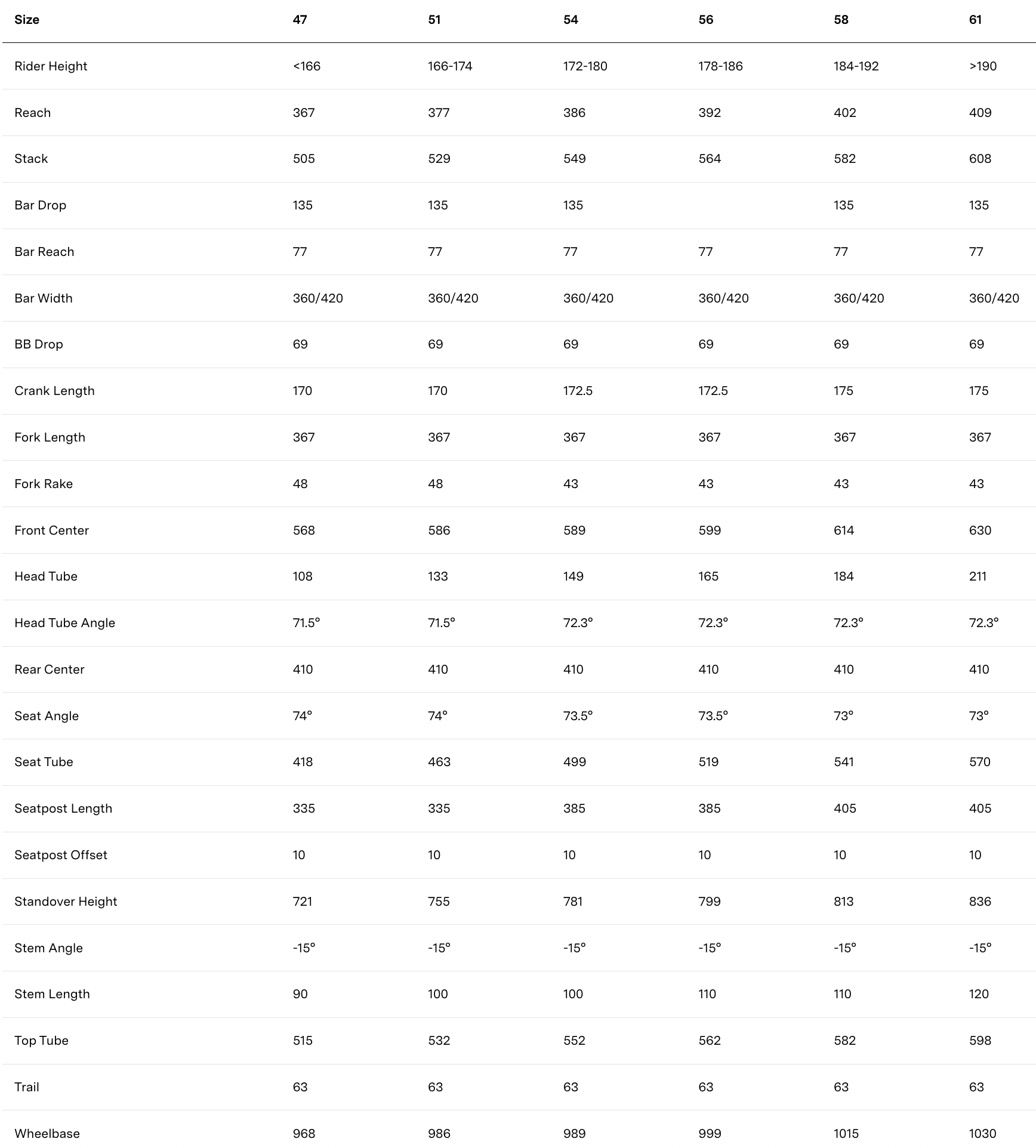
Task: Click the Seat Angle row label
Action: [47, 716]
